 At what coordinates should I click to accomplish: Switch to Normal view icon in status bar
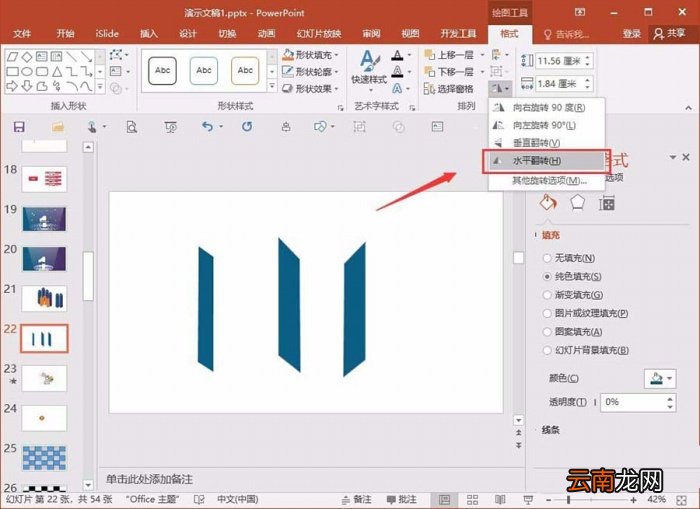pos(444,500)
